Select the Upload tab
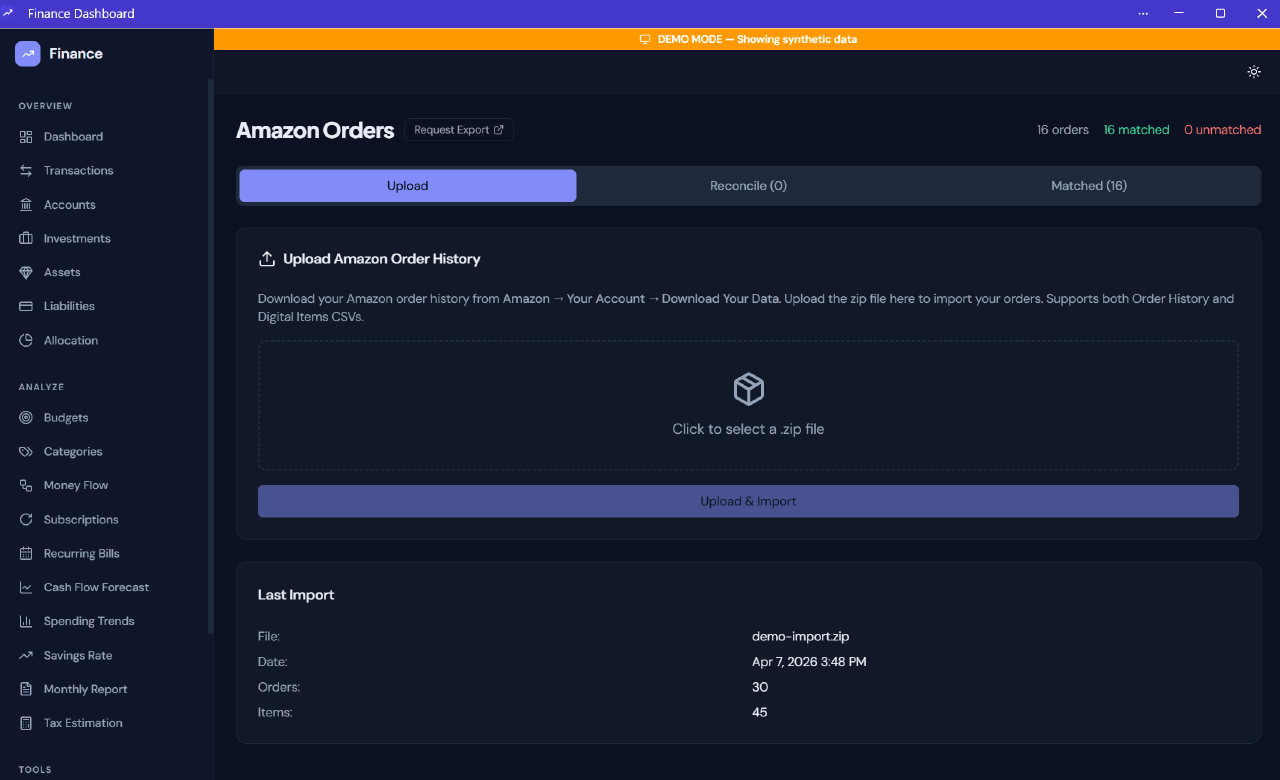The width and height of the screenshot is (1280, 780). click(407, 185)
